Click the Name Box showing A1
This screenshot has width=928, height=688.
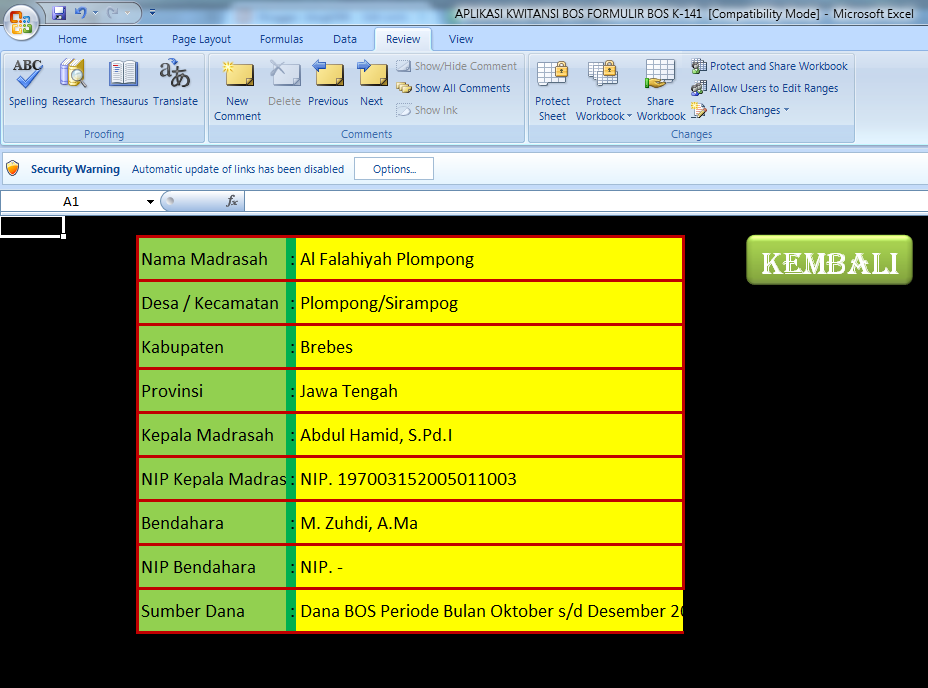(71, 202)
